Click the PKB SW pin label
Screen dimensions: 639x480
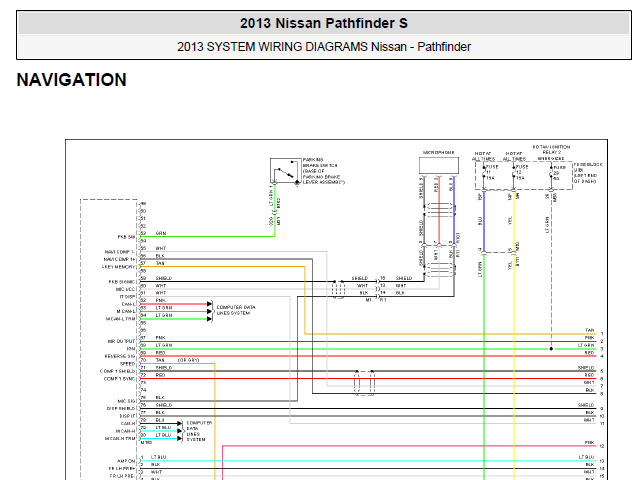click(126, 237)
